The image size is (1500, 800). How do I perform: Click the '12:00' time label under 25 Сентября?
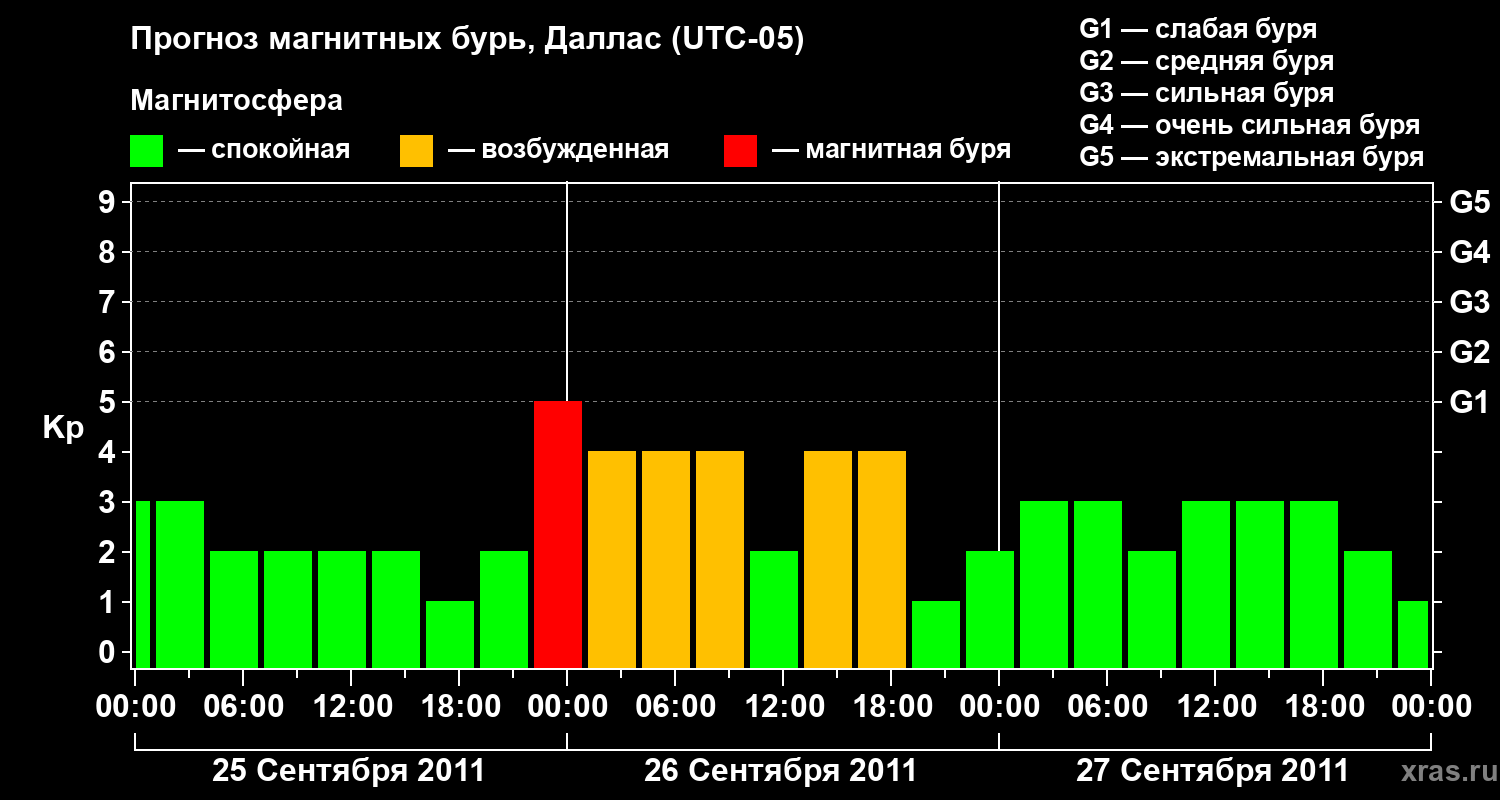click(351, 707)
